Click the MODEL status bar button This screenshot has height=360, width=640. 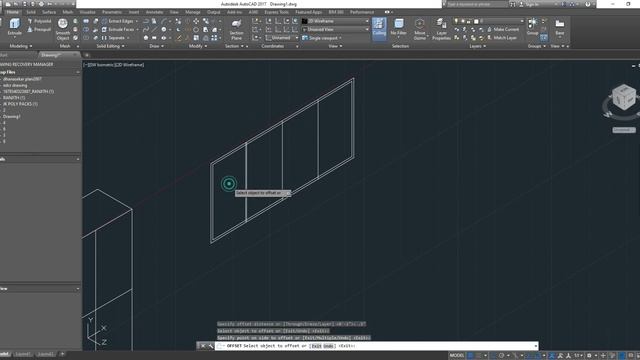pos(457,356)
